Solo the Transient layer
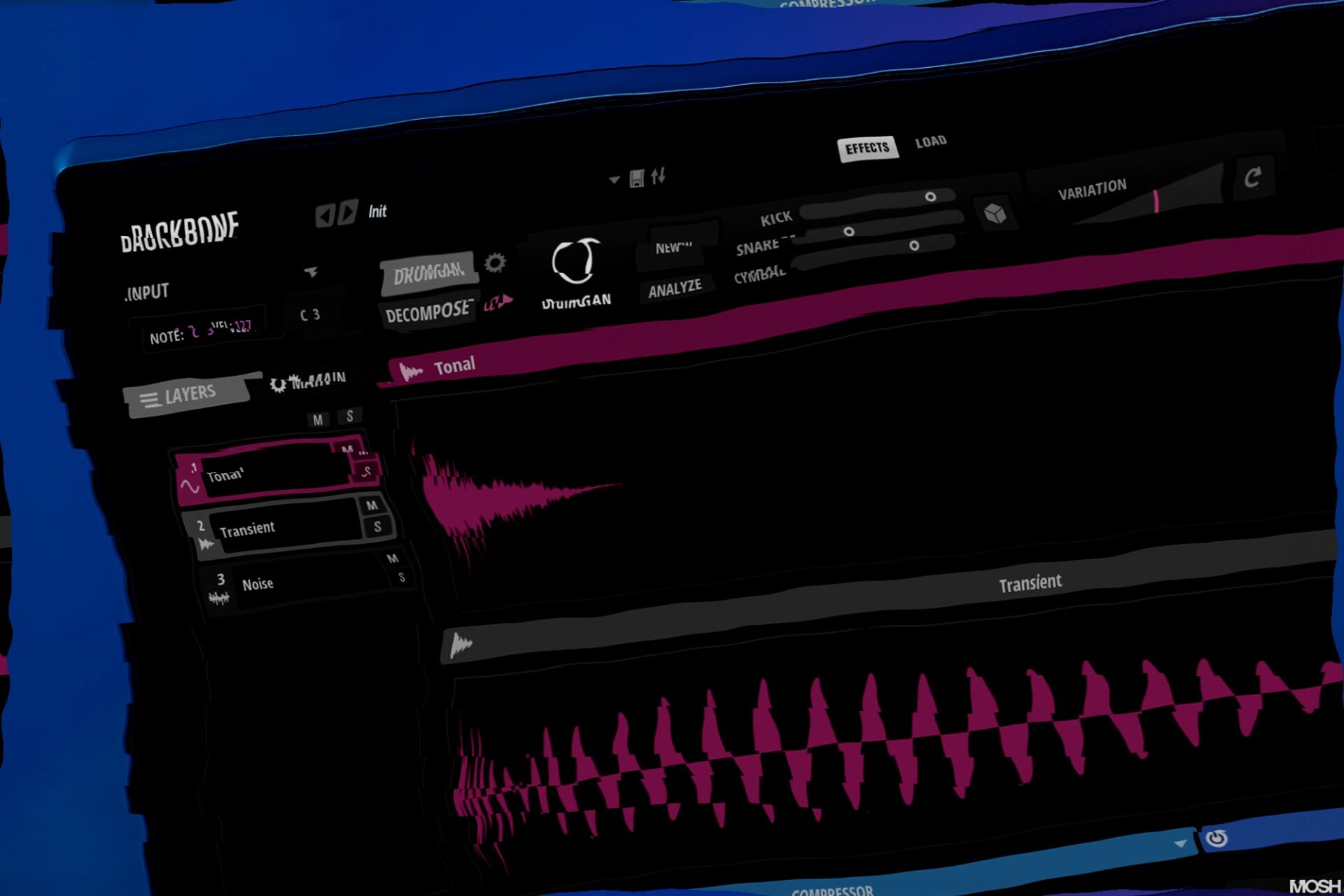1344x896 pixels. (377, 526)
